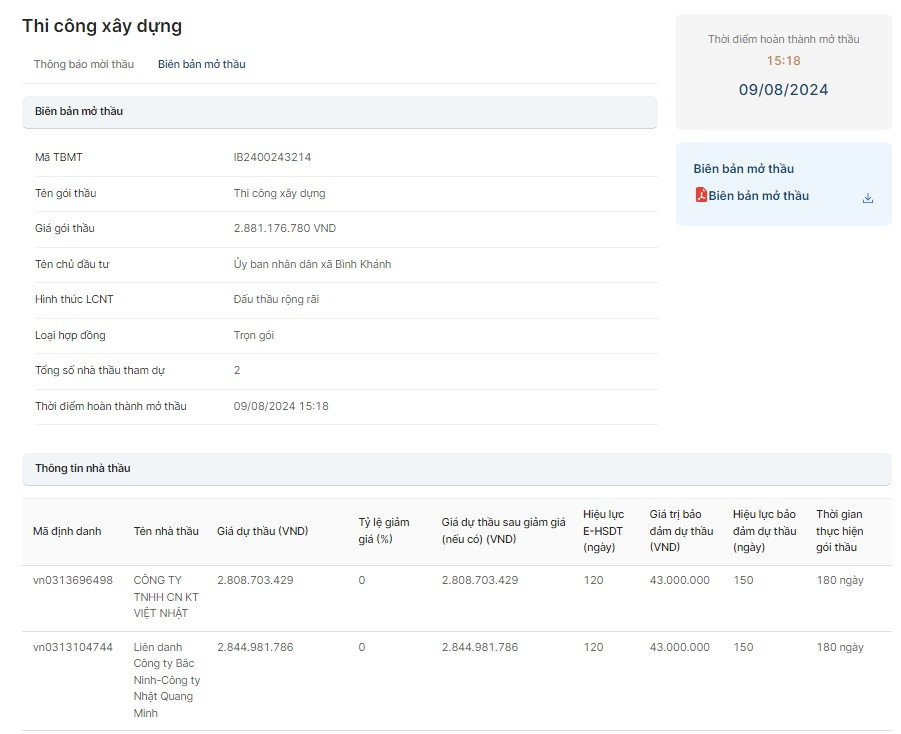Click the investor name Ủy ban nhân dân xã Bình Khánh
Screen dimensions: 901x734
[312, 264]
